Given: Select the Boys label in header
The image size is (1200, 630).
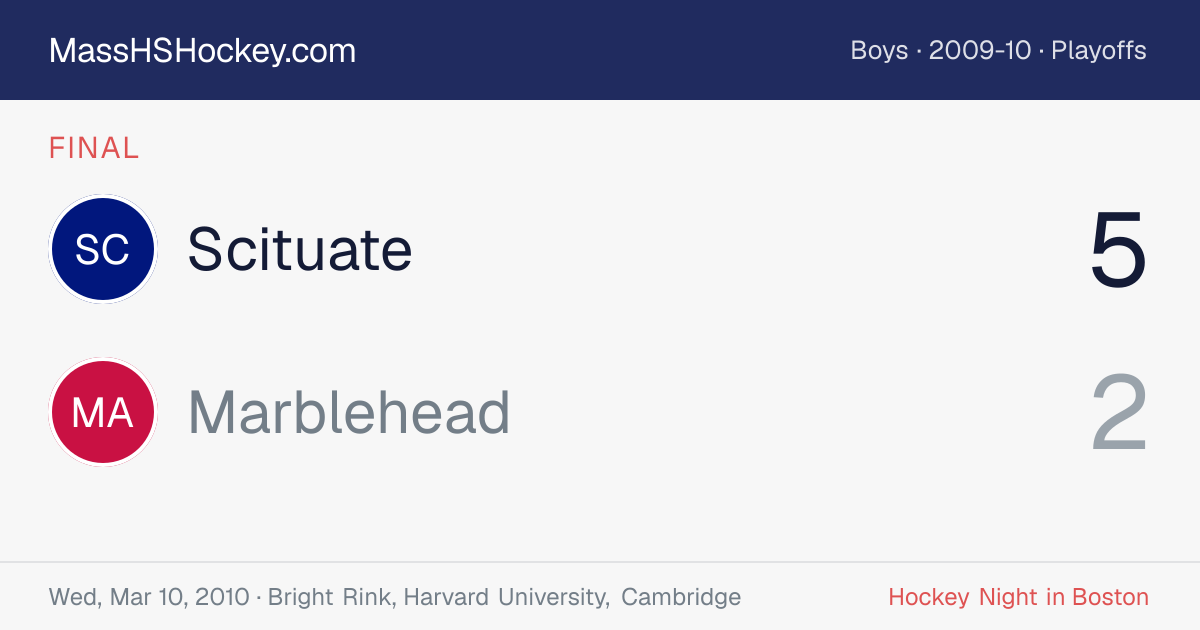Looking at the screenshot, I should coord(879,51).
